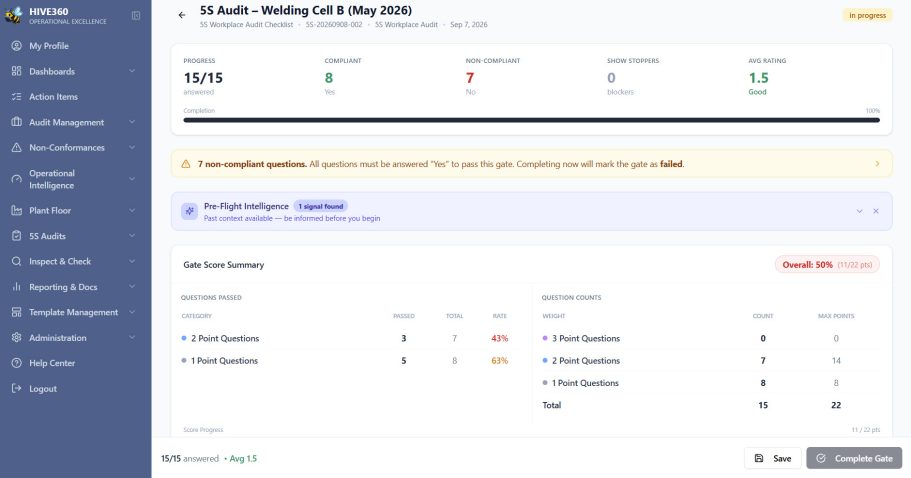This screenshot has width=911, height=478.
Task: Click the '5S Workplace Audit Checklist' breadcrumb
Action: point(246,24)
